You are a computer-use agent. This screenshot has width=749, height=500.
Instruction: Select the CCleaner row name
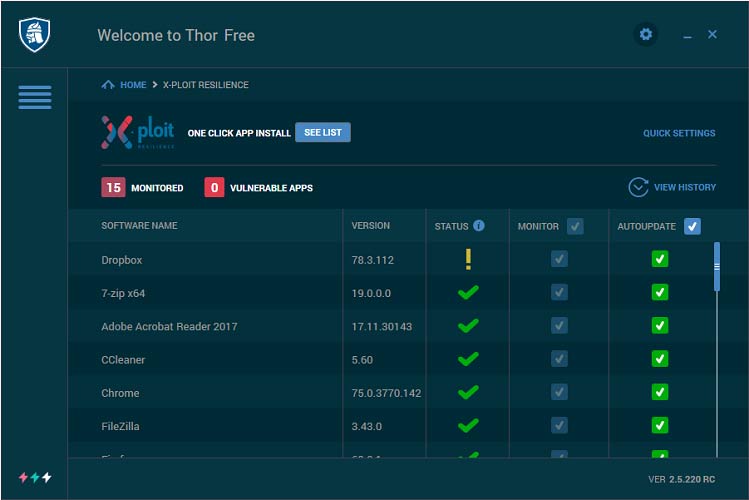[123, 360]
